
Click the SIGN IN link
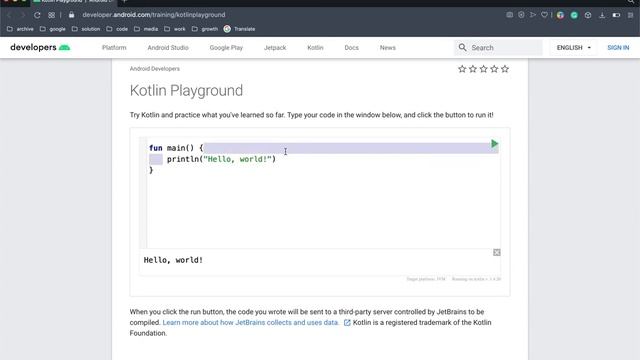618,48
